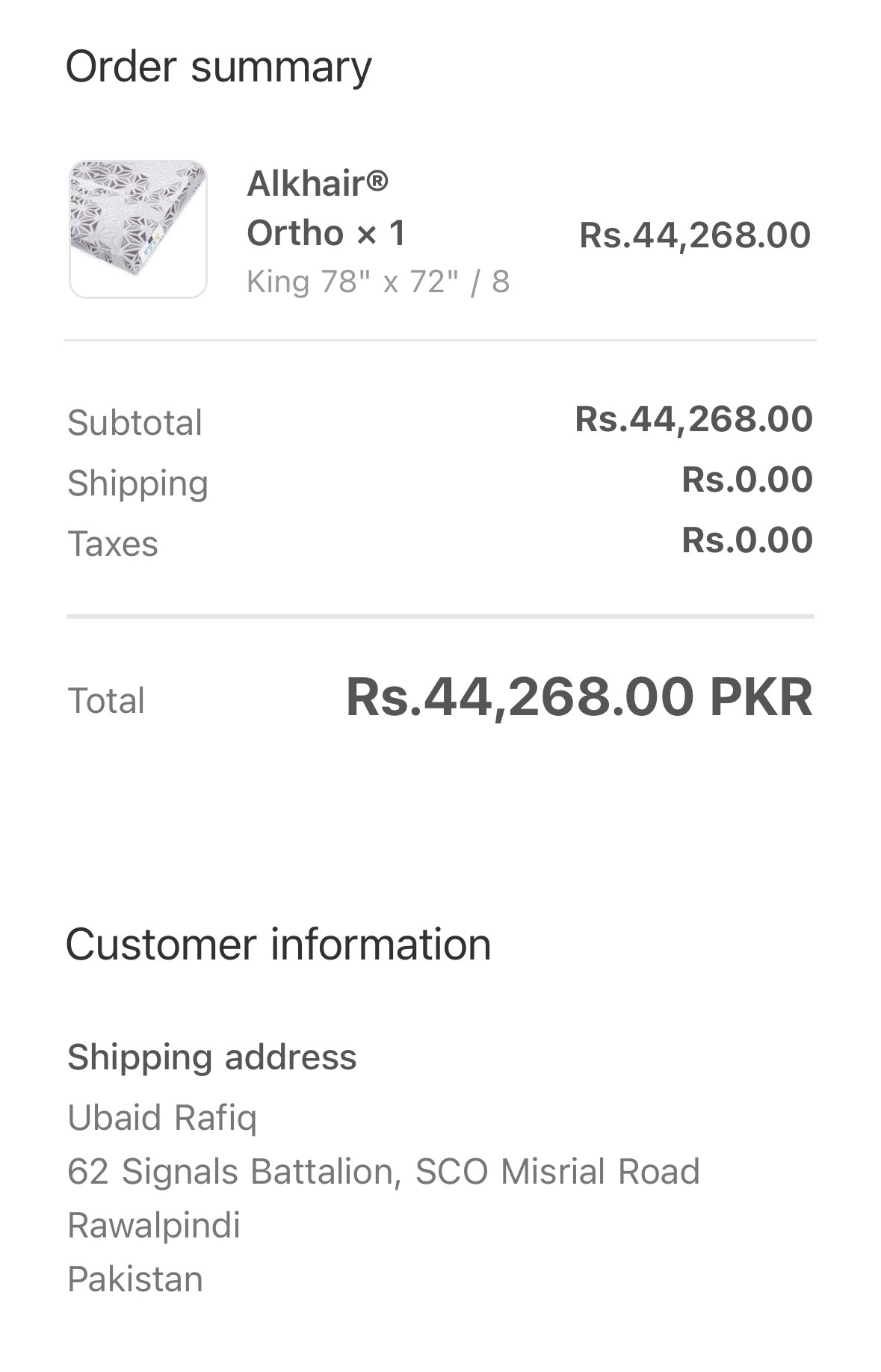The width and height of the screenshot is (881, 1372).
Task: Click the King 78" x 72" / 8 variant text
Action: (378, 282)
